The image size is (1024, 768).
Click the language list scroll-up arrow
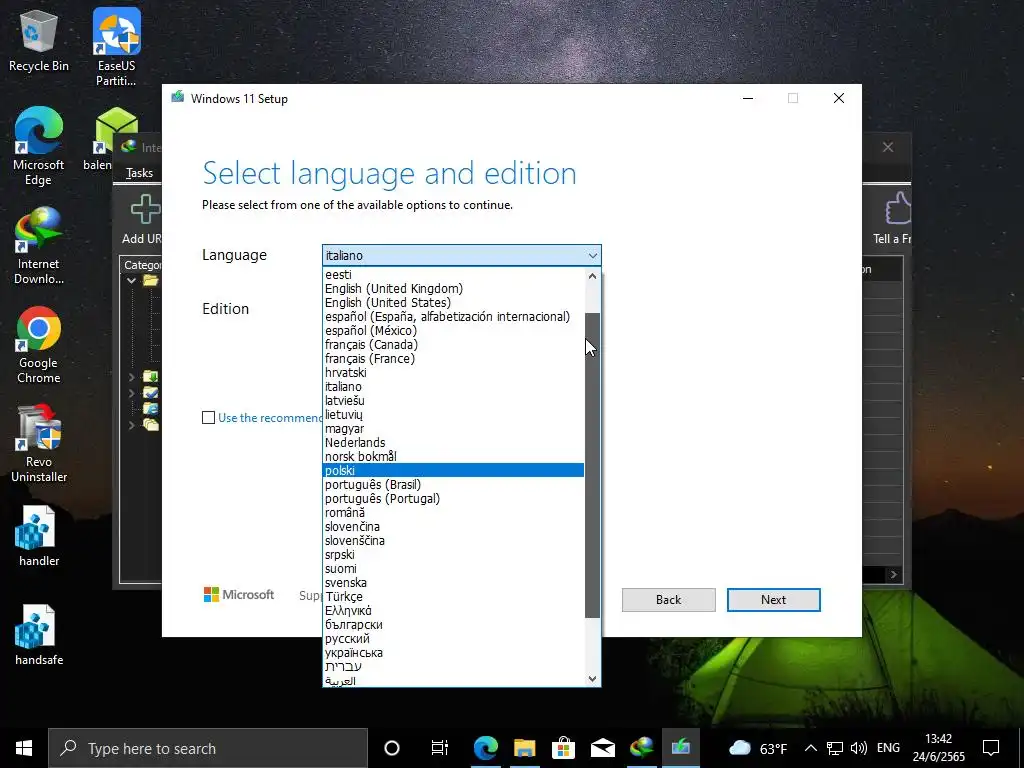point(592,276)
